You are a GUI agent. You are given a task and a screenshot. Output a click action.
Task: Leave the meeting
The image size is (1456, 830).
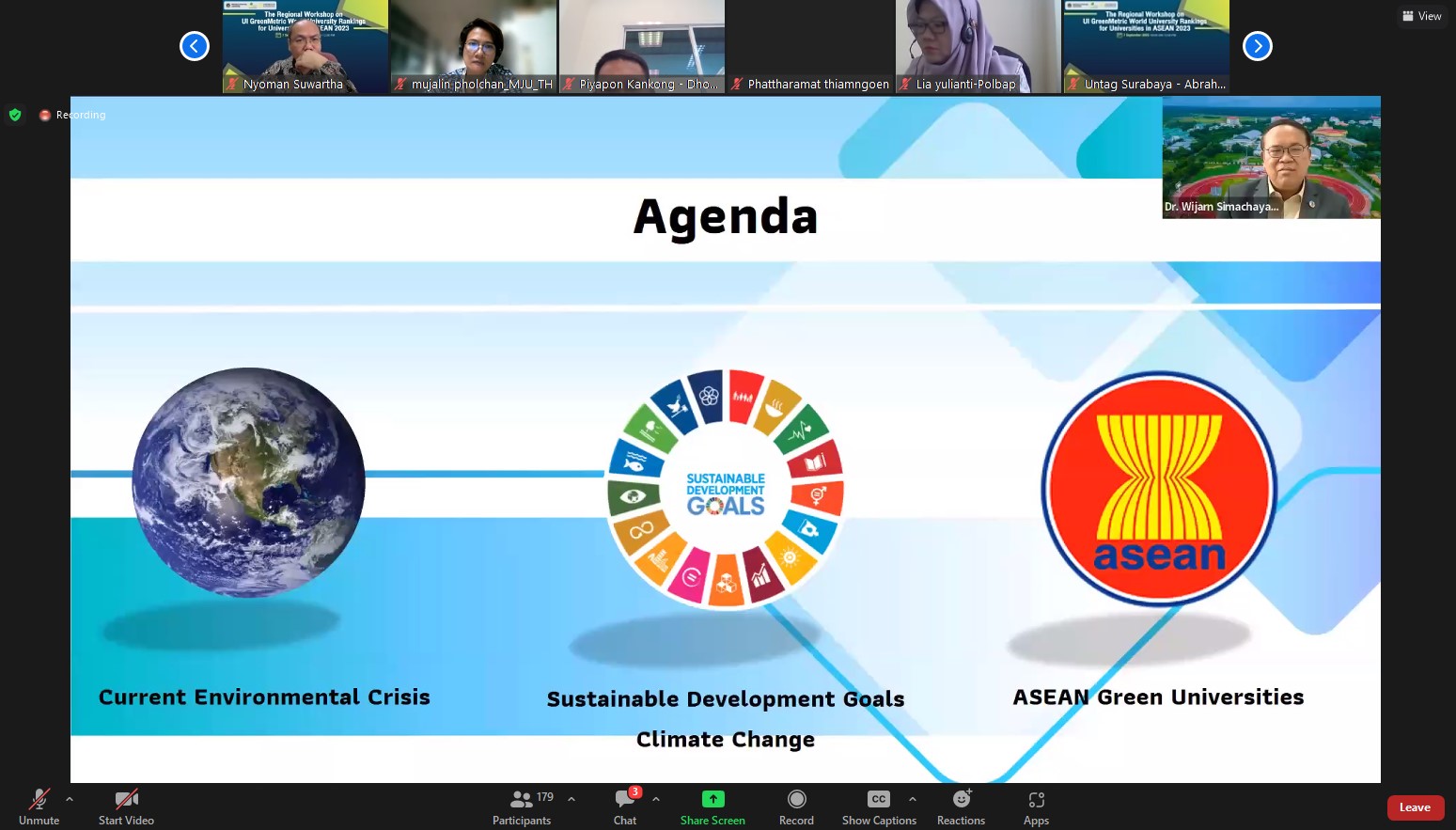pos(1415,807)
